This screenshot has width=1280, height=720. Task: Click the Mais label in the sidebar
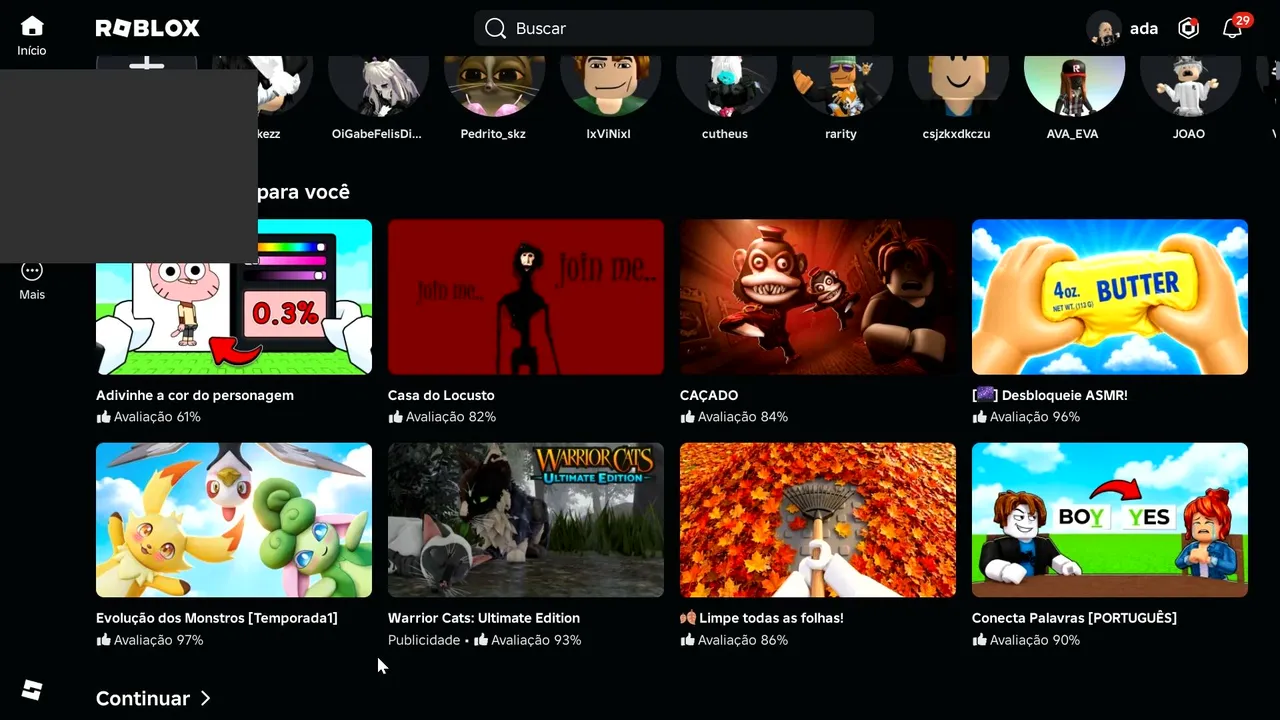(32, 295)
